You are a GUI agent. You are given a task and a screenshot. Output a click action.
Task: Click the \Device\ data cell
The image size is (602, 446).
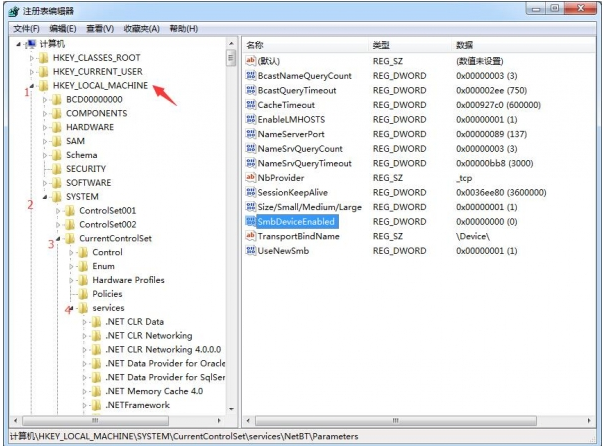tap(473, 236)
